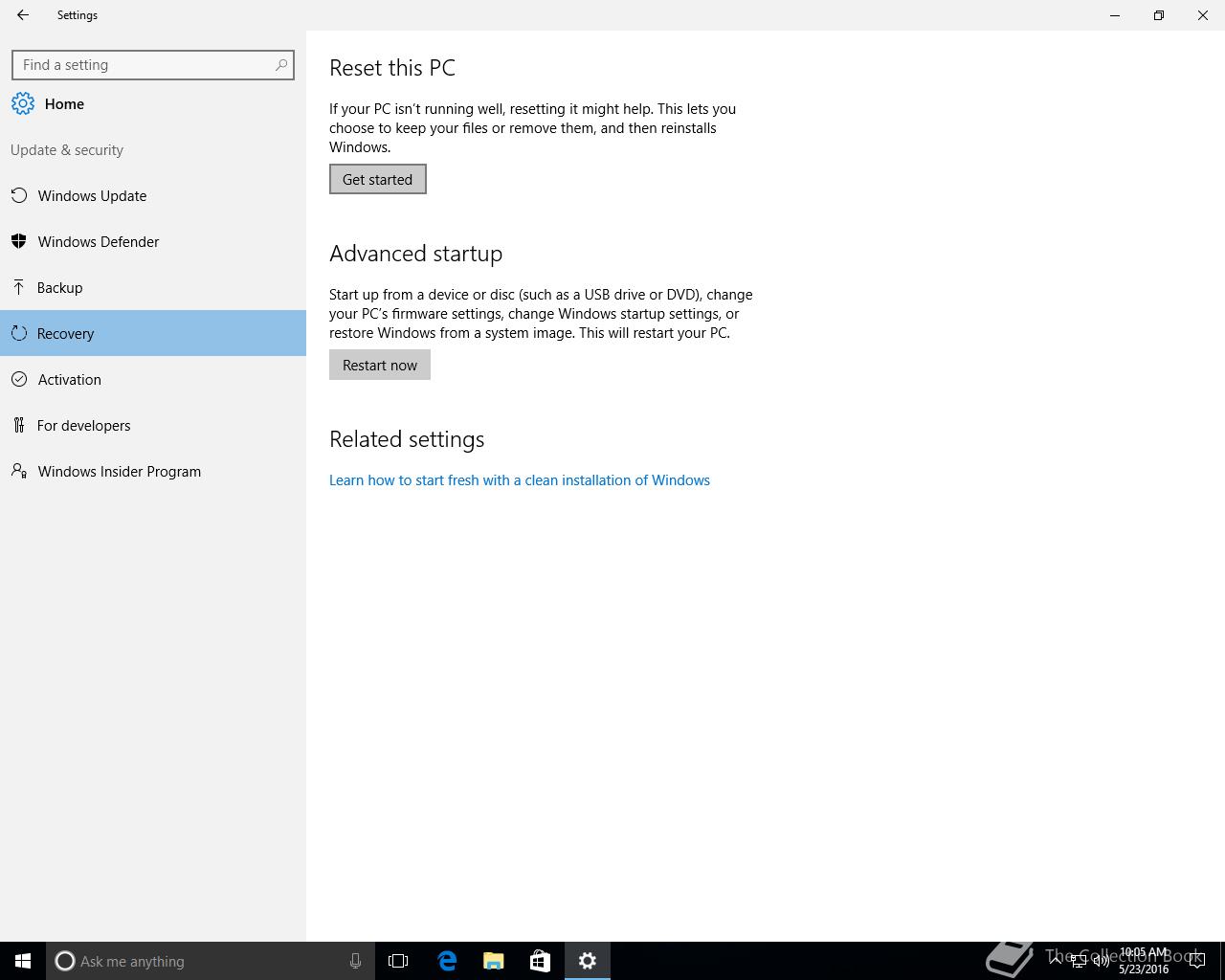Viewport: 1225px width, 980px height.
Task: Click the Cortana Ask me anything box
Action: click(x=209, y=961)
